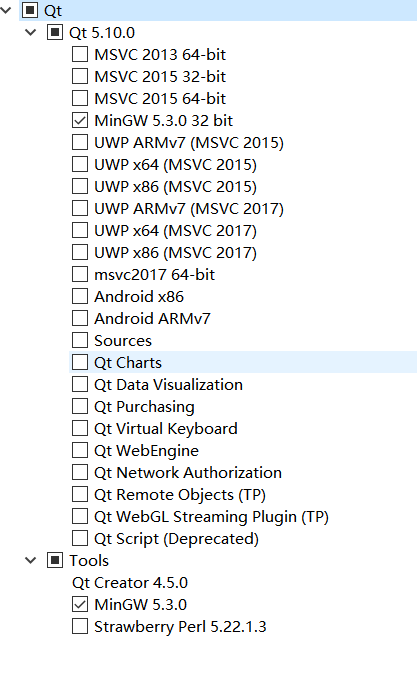This screenshot has height=688, width=417.
Task: Check the MSVC 2015 32-bit checkbox
Action: click(x=79, y=76)
